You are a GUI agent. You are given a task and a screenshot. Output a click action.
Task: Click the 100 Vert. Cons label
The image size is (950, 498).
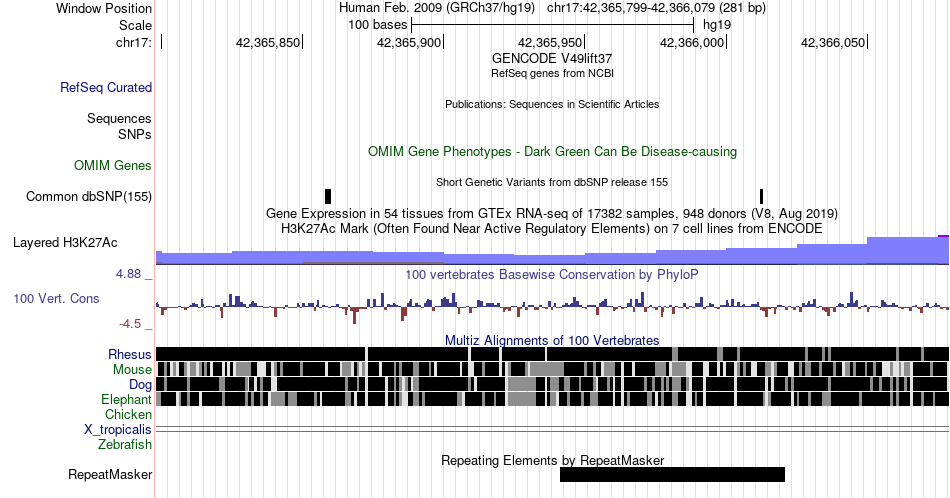click(56, 298)
